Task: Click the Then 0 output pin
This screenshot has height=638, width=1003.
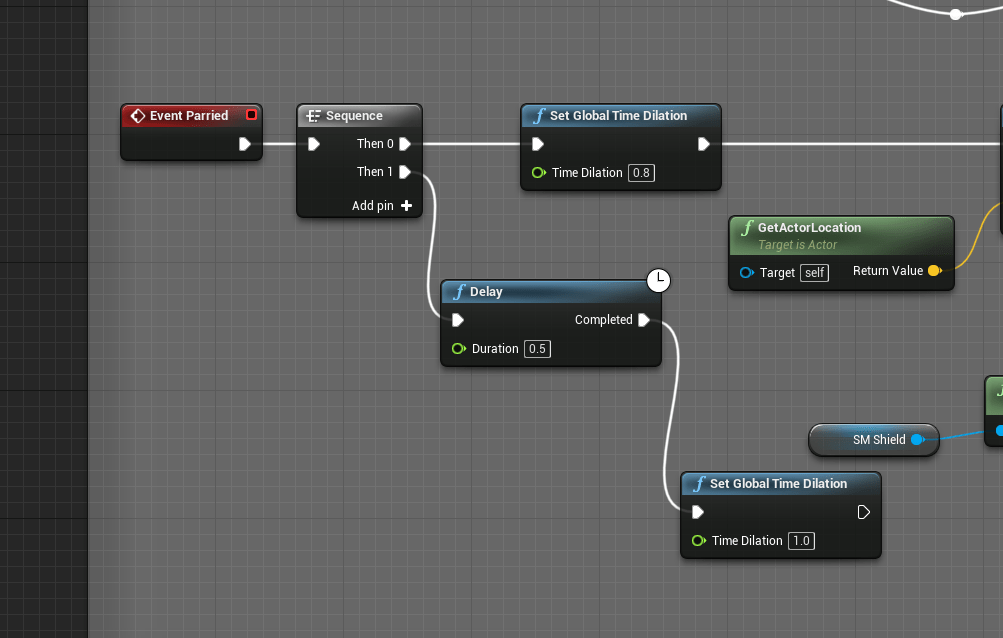Action: point(405,144)
